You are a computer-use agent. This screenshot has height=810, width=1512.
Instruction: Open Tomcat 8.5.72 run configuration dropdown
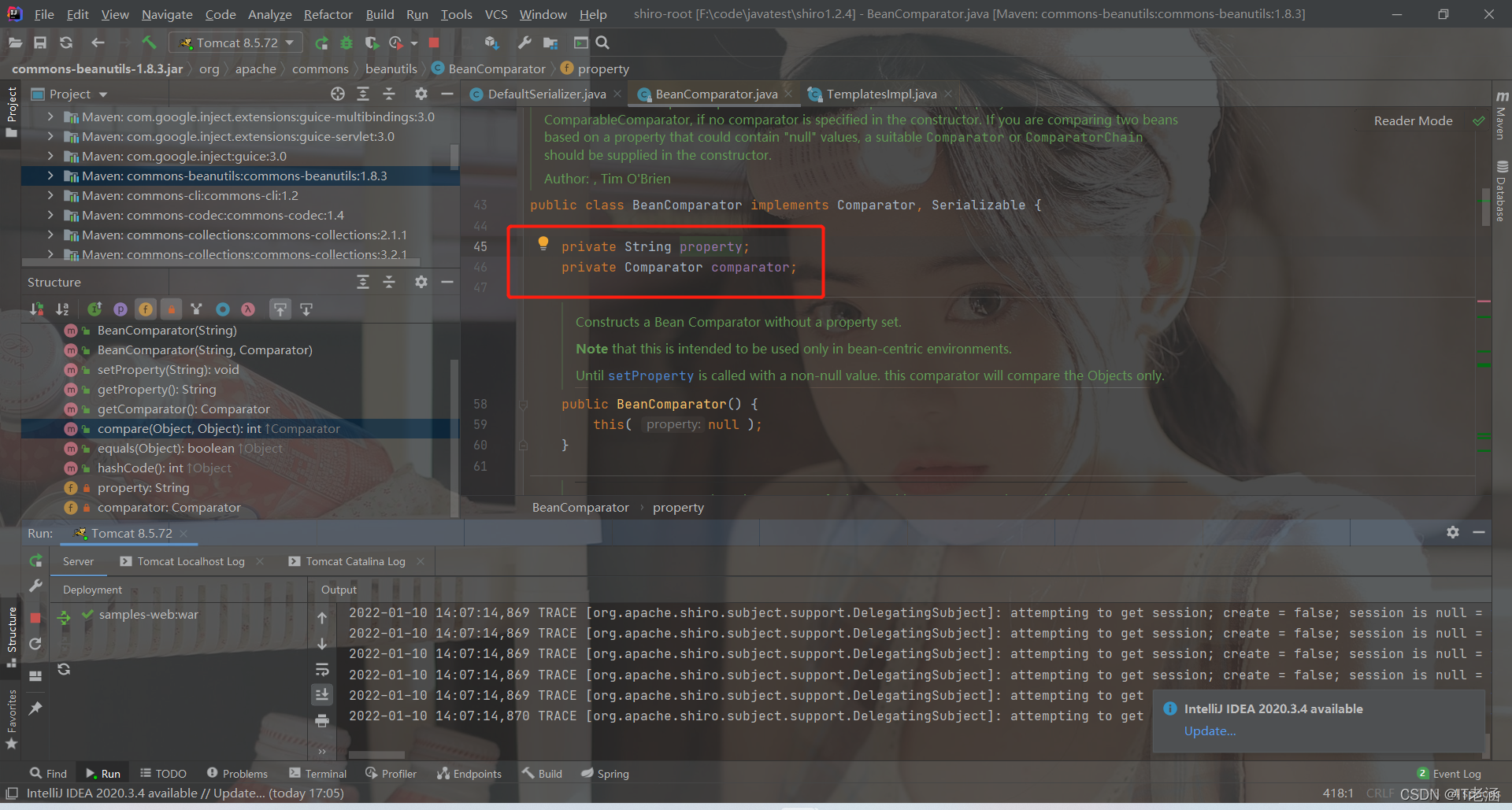(x=236, y=43)
